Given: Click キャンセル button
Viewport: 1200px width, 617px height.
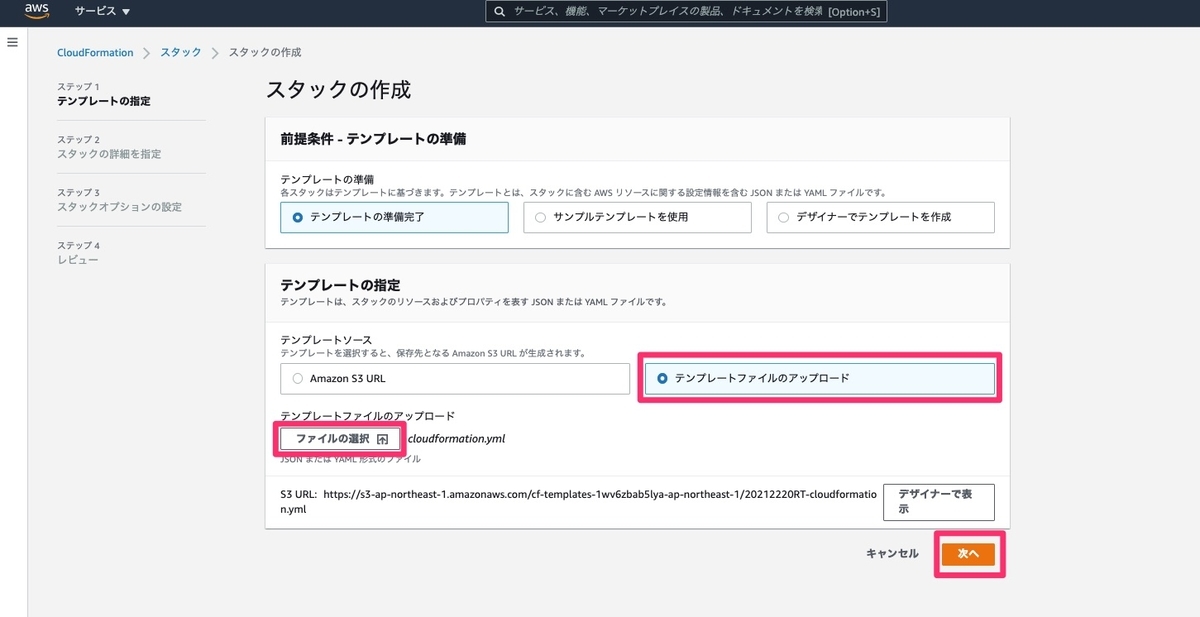Looking at the screenshot, I should [892, 553].
